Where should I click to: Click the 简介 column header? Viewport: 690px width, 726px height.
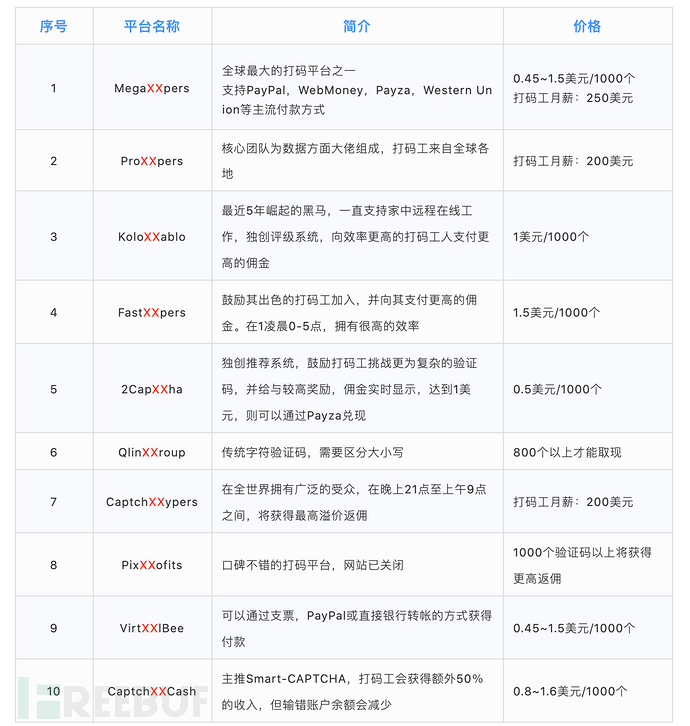[x=357, y=26]
